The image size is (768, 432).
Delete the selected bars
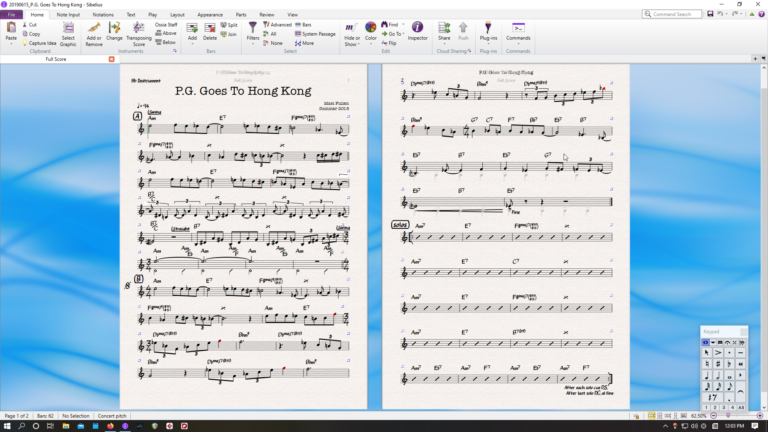point(210,30)
